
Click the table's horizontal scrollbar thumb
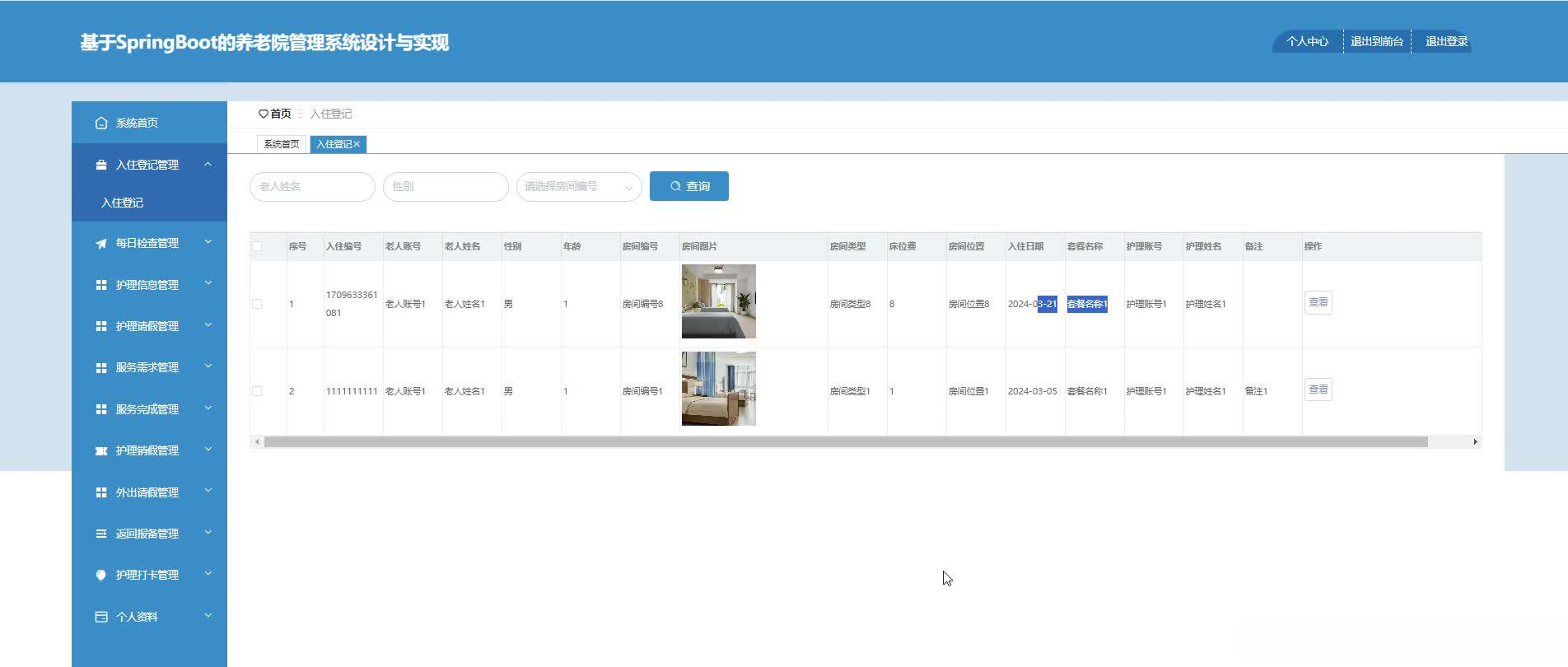(x=846, y=442)
